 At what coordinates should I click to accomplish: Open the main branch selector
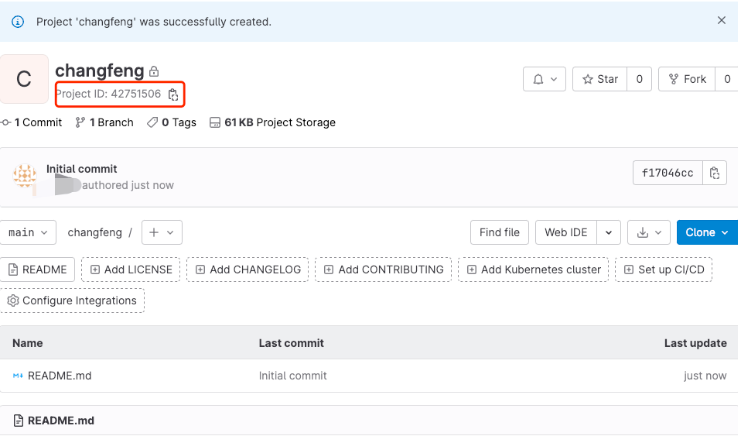(x=28, y=232)
